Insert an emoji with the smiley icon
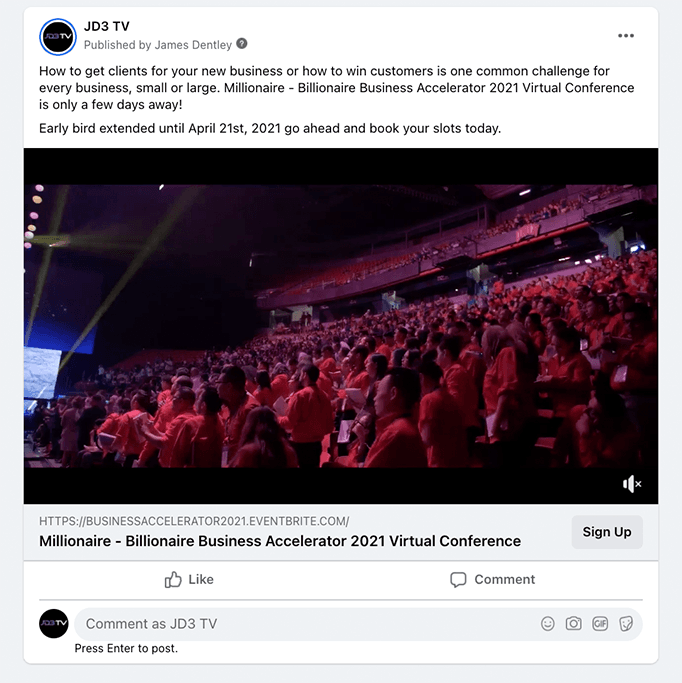The image size is (682, 683). click(x=547, y=624)
